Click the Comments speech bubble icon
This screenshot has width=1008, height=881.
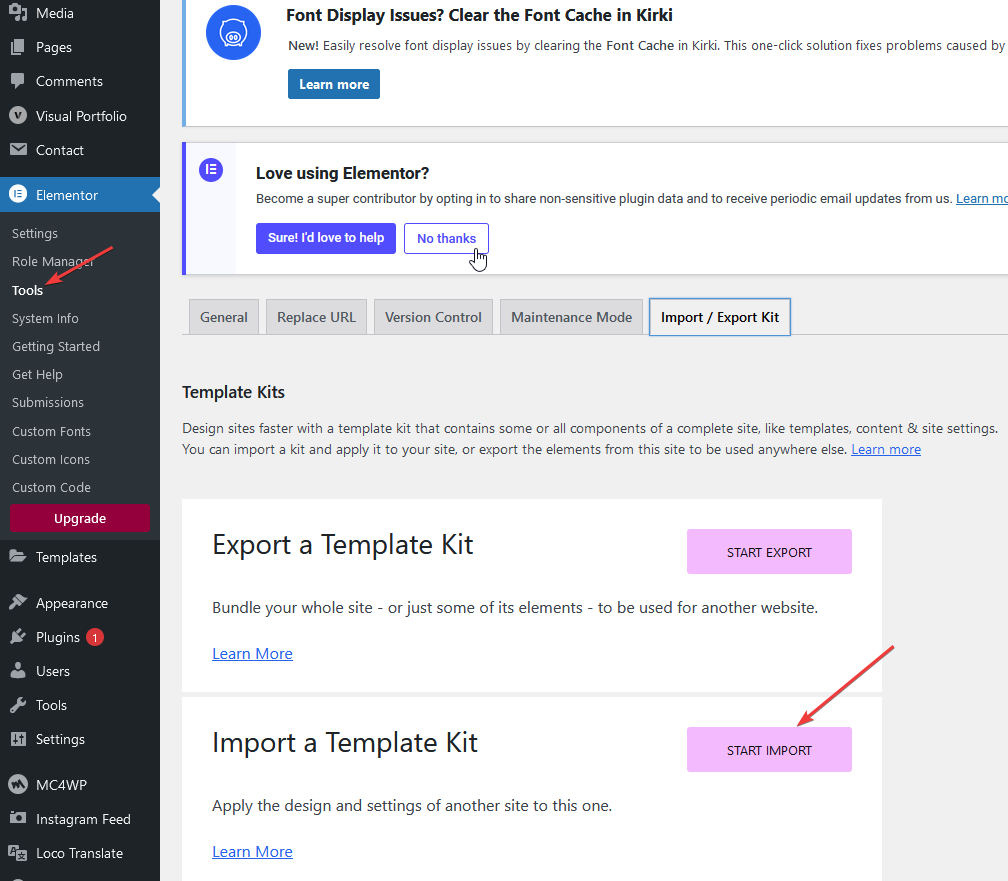pyautogui.click(x=18, y=81)
